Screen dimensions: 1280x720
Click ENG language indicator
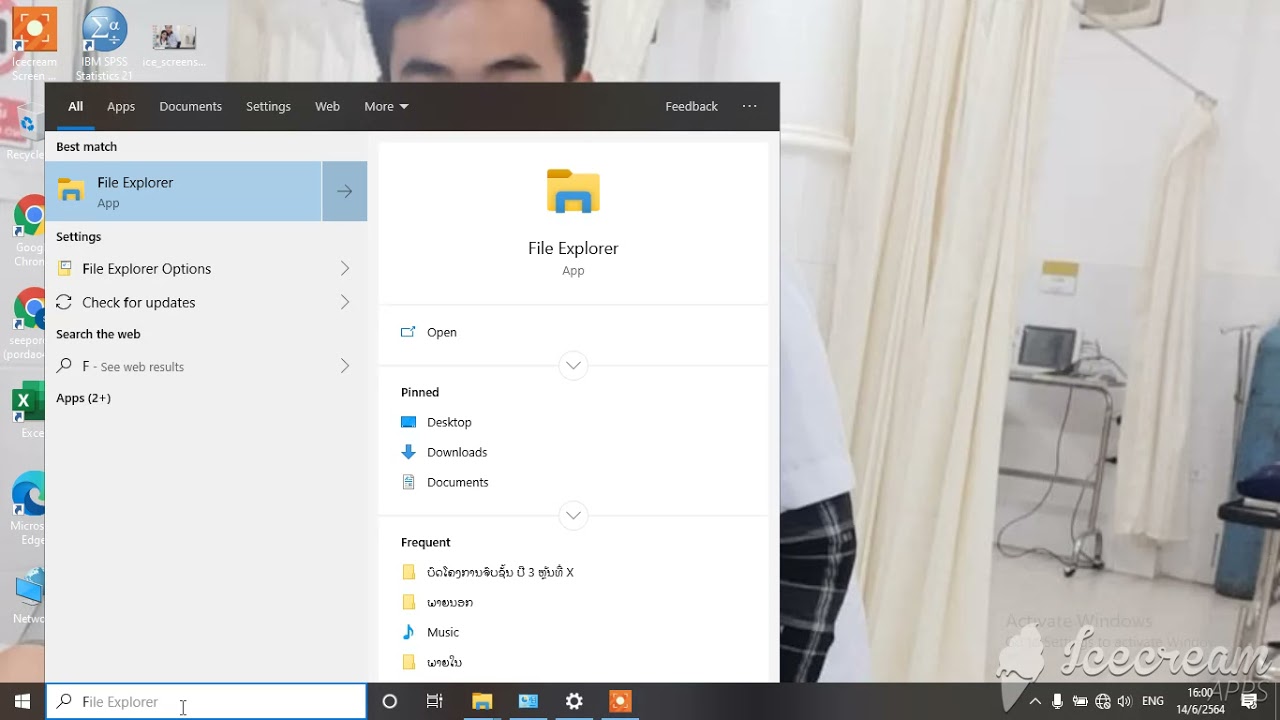coord(1153,701)
